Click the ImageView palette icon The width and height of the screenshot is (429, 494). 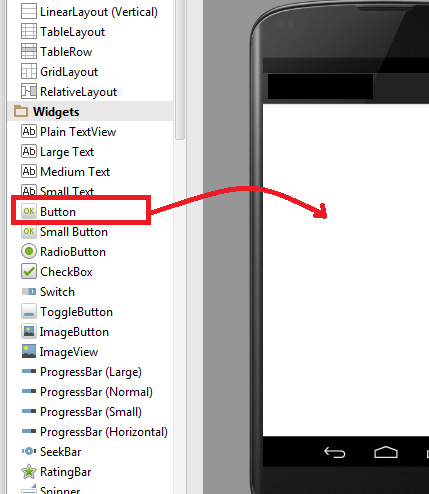pyautogui.click(x=29, y=352)
